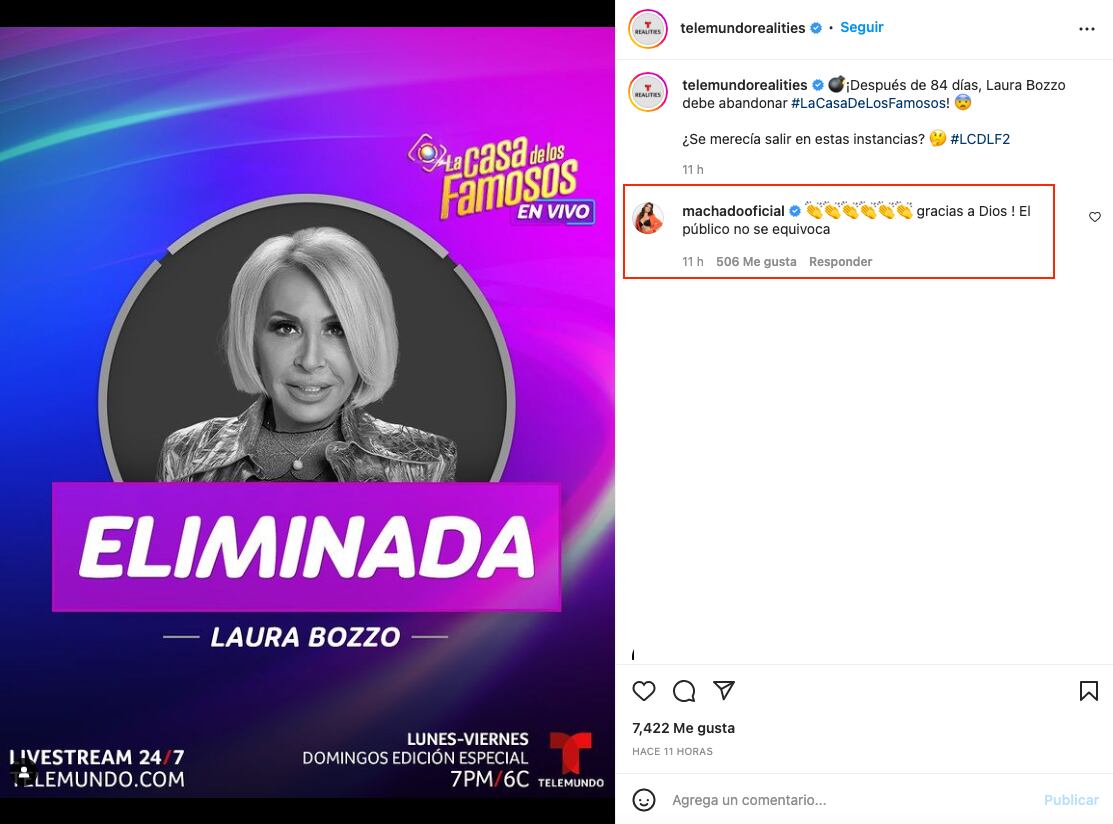
Task: Reply to comment via Responder
Action: 840,261
